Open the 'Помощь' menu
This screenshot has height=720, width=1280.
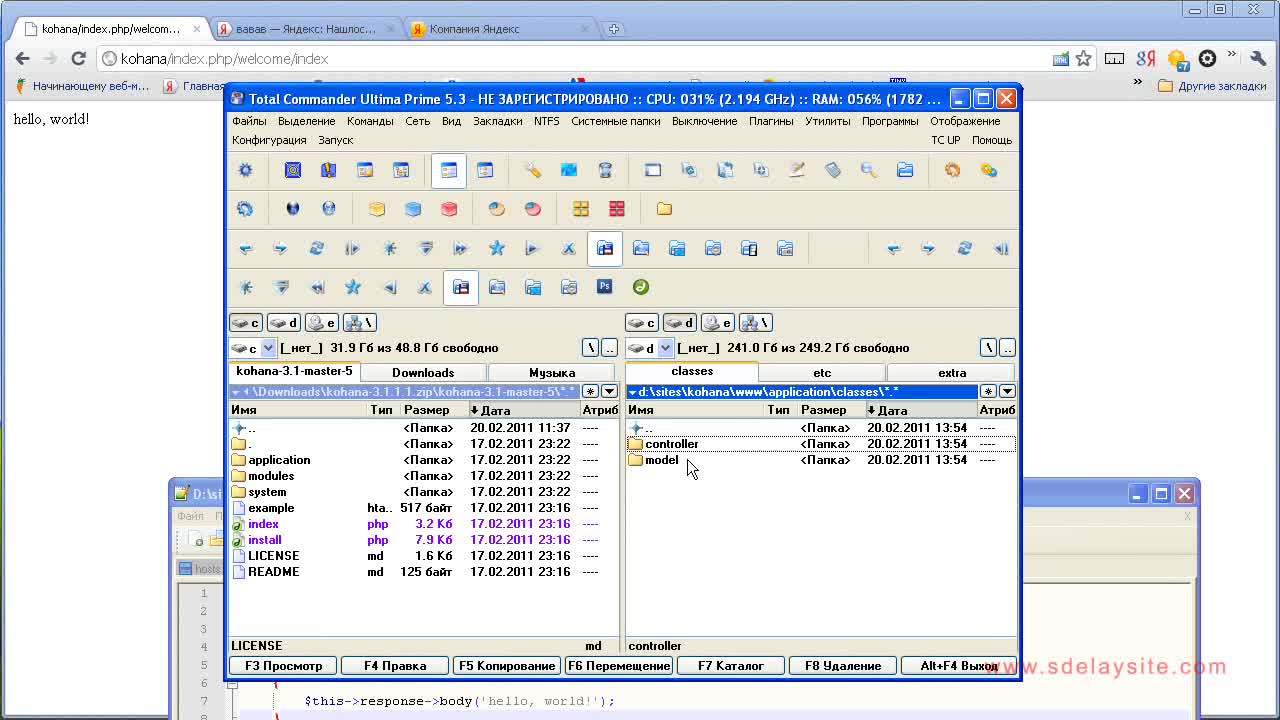click(992, 140)
